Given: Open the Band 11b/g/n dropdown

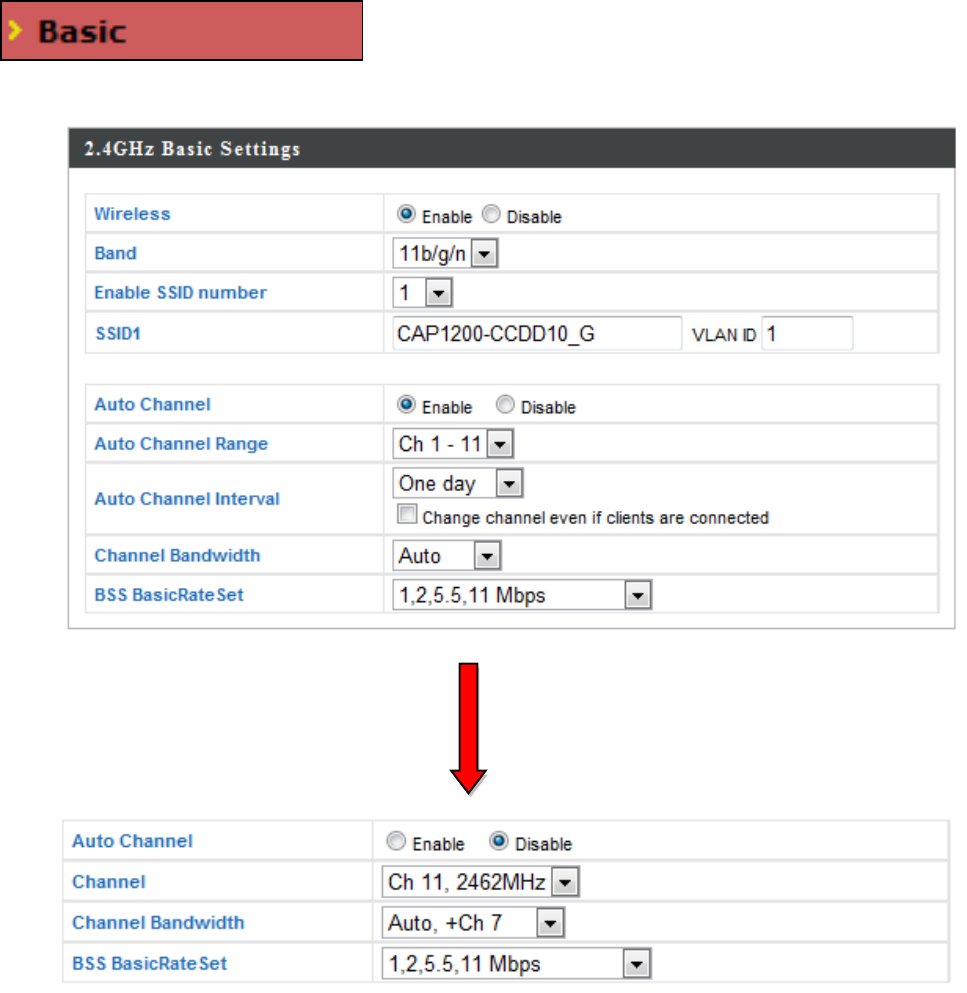Looking at the screenshot, I should pos(445,253).
